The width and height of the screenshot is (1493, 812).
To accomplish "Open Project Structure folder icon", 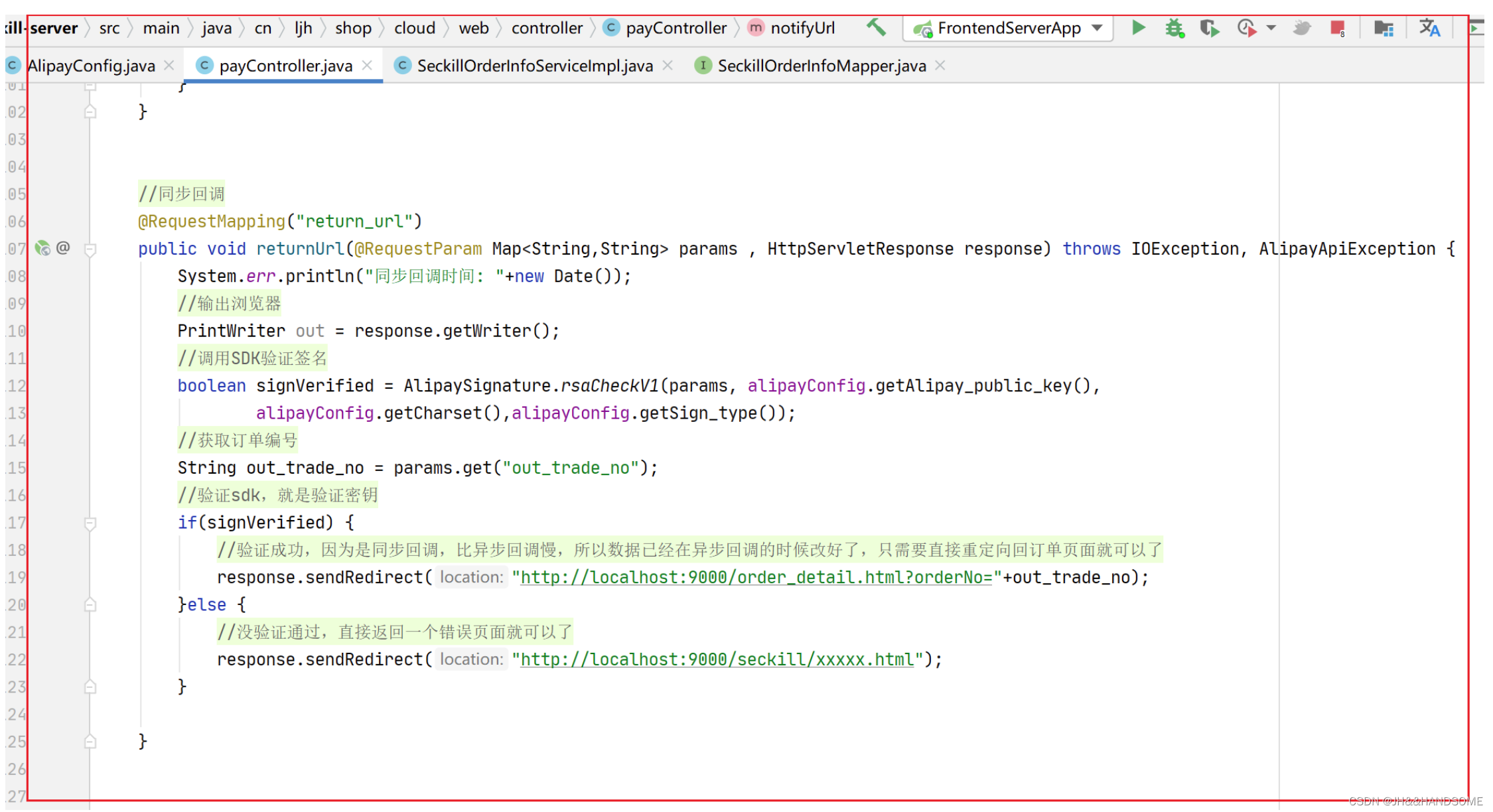I will coord(1384,29).
